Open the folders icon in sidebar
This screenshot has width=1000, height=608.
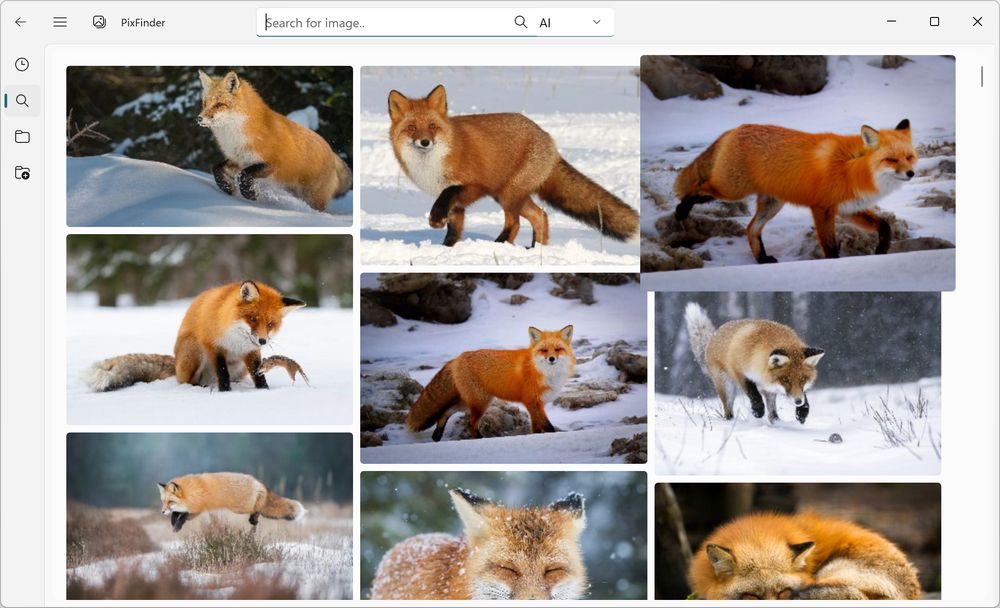pyautogui.click(x=22, y=137)
